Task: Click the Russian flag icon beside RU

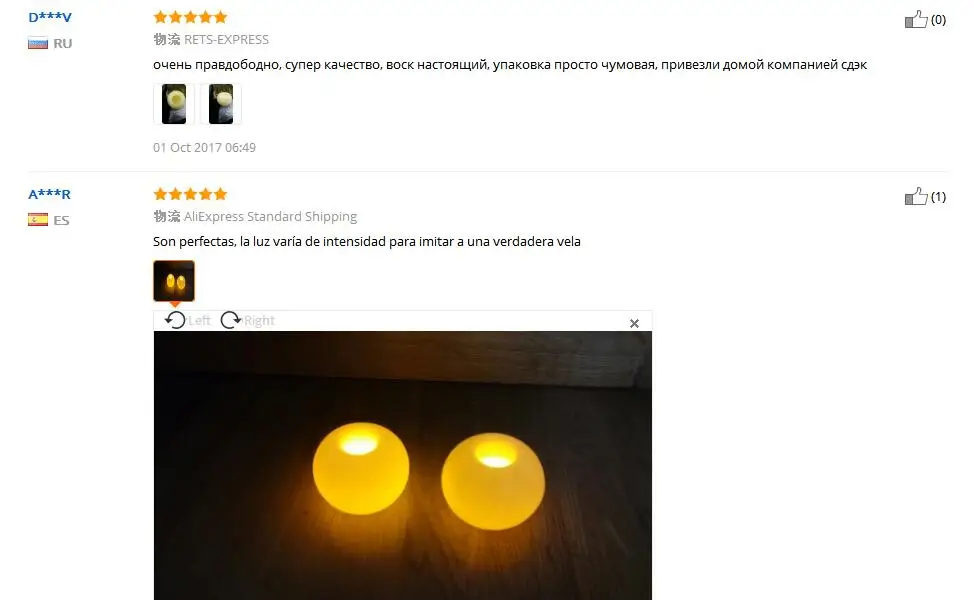Action: pos(38,43)
